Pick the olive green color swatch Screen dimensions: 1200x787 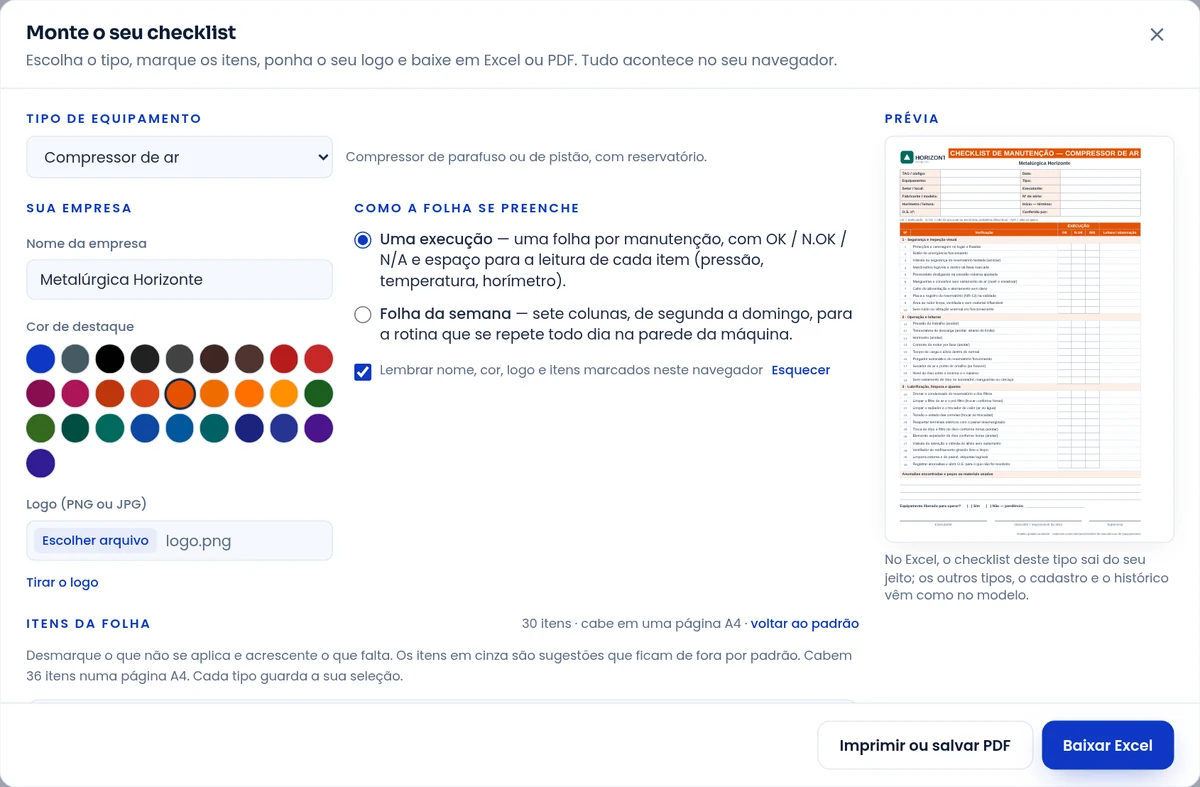point(40,428)
